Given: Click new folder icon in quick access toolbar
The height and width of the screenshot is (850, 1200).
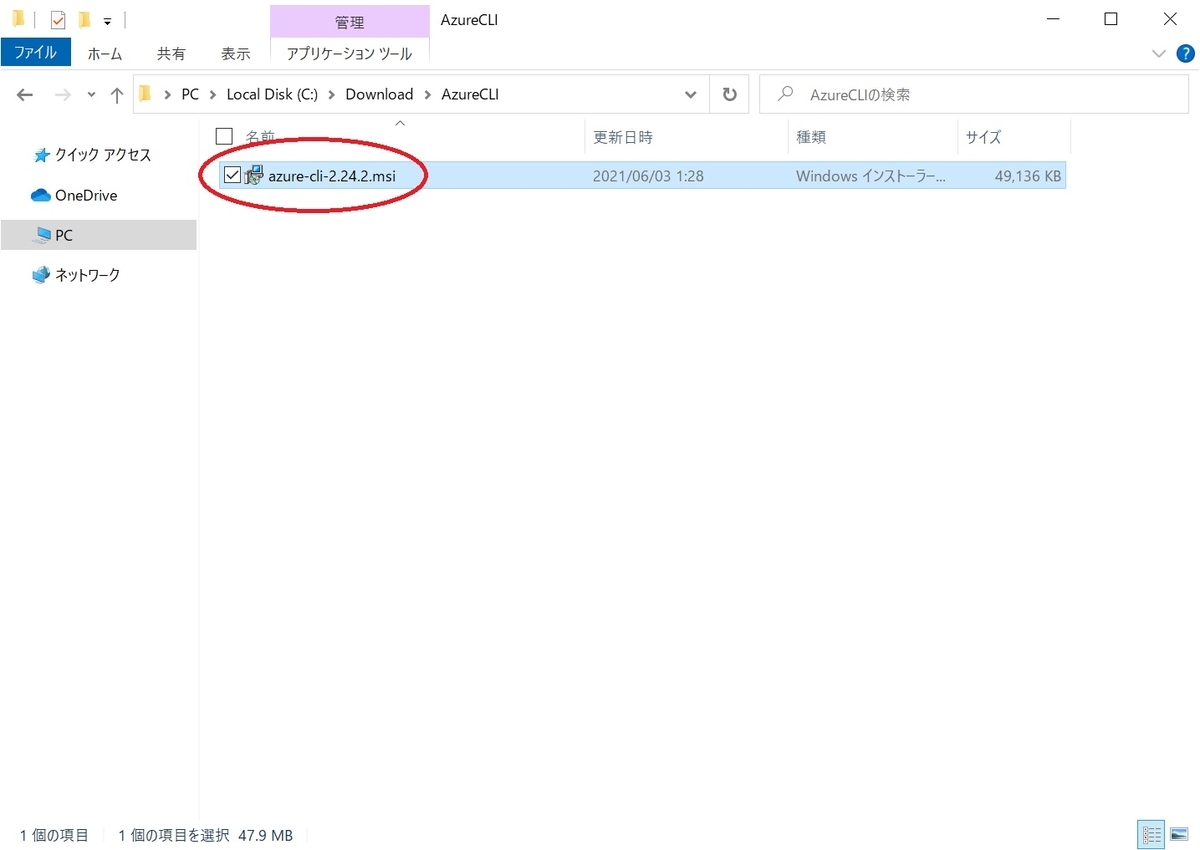Looking at the screenshot, I should pyautogui.click(x=84, y=19).
